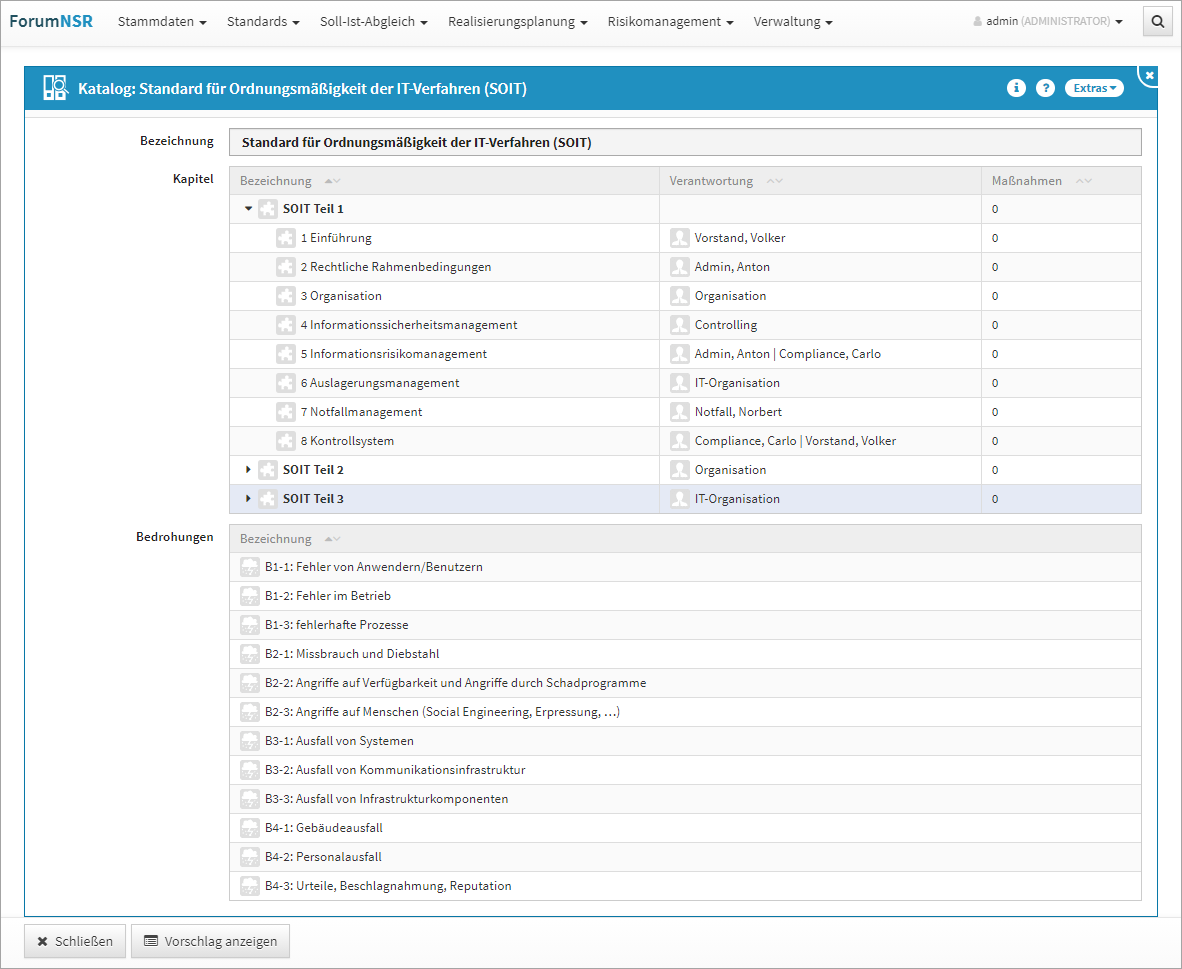
Task: Click puzzle icon next to 1 Einführung
Action: [285, 238]
